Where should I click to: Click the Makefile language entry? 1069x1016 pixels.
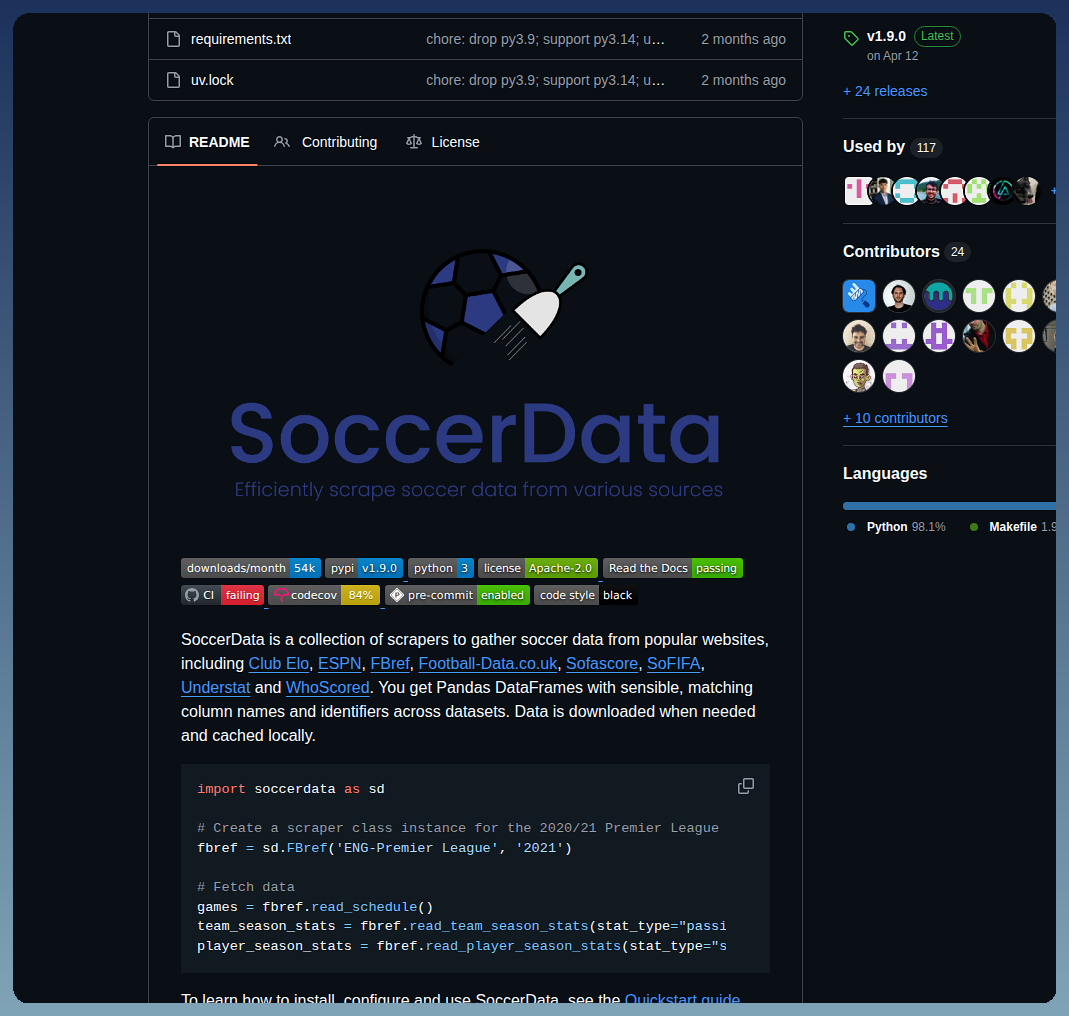tap(1012, 527)
